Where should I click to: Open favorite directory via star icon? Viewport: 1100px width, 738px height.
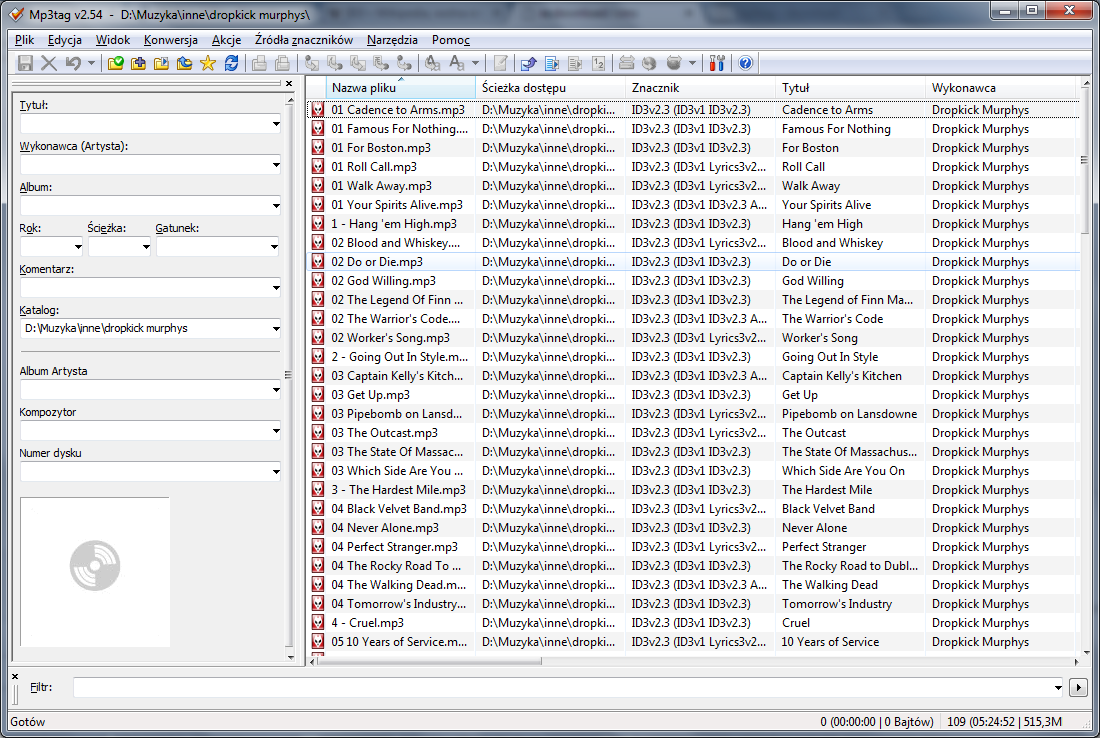[208, 63]
